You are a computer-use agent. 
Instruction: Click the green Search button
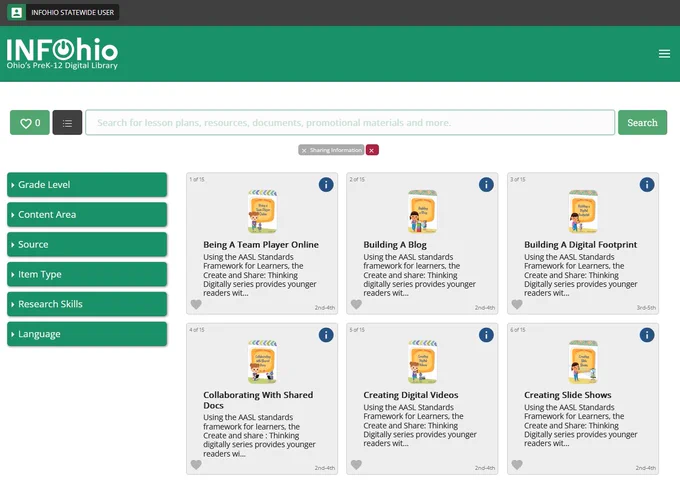(642, 123)
